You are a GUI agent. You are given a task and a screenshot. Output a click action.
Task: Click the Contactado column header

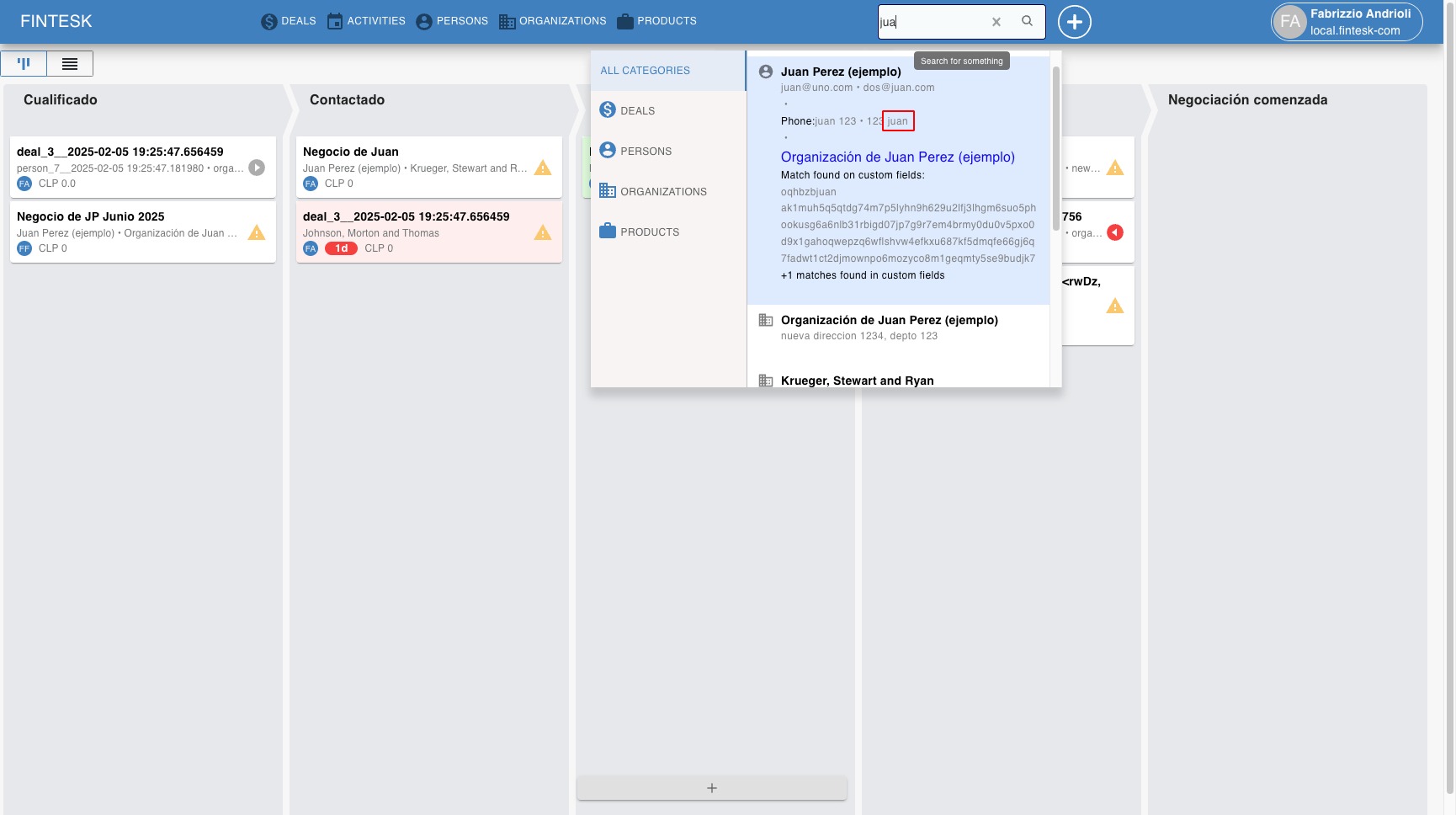[347, 99]
